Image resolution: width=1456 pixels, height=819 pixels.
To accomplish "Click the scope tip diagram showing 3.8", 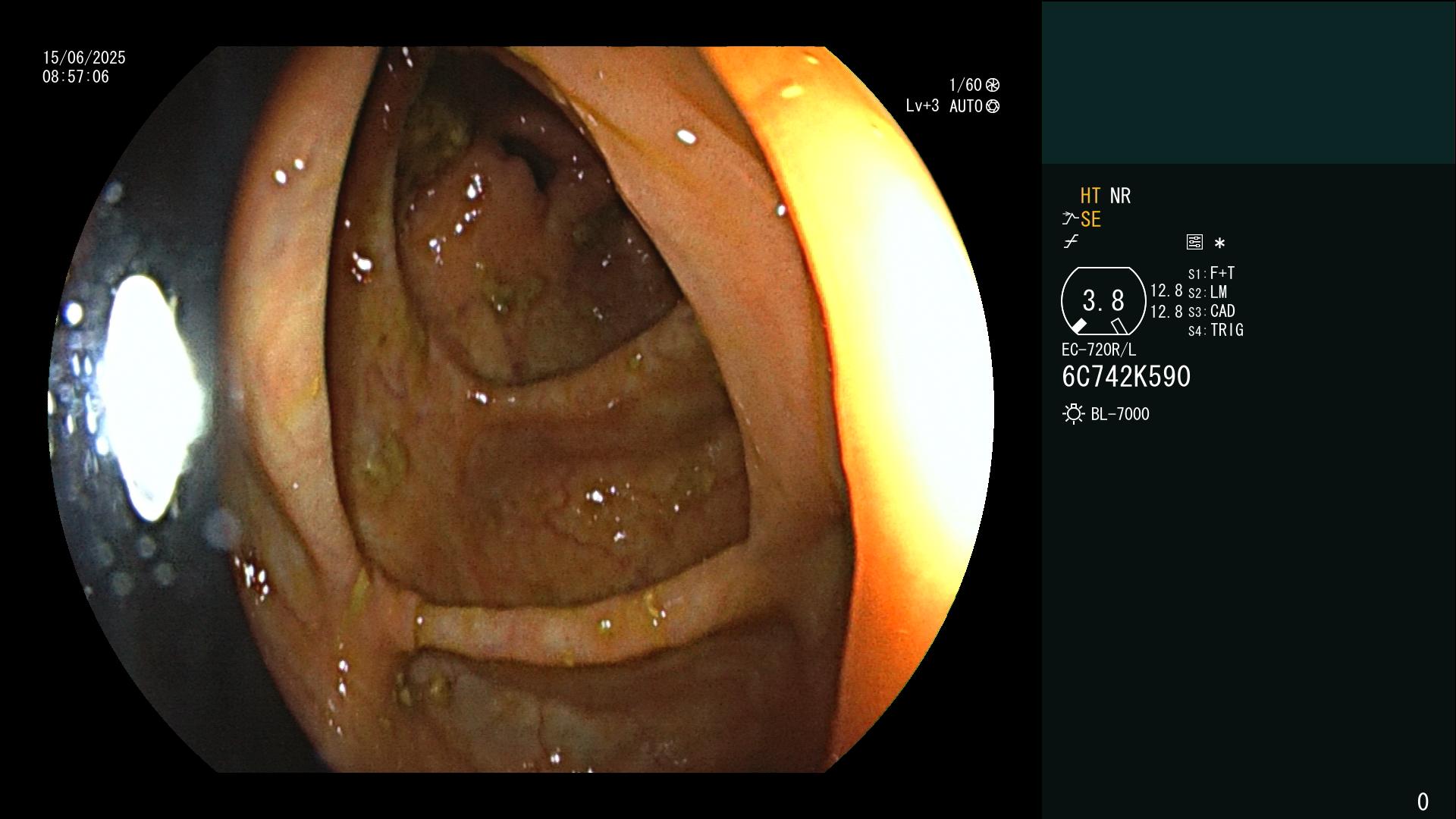I will (x=1103, y=301).
